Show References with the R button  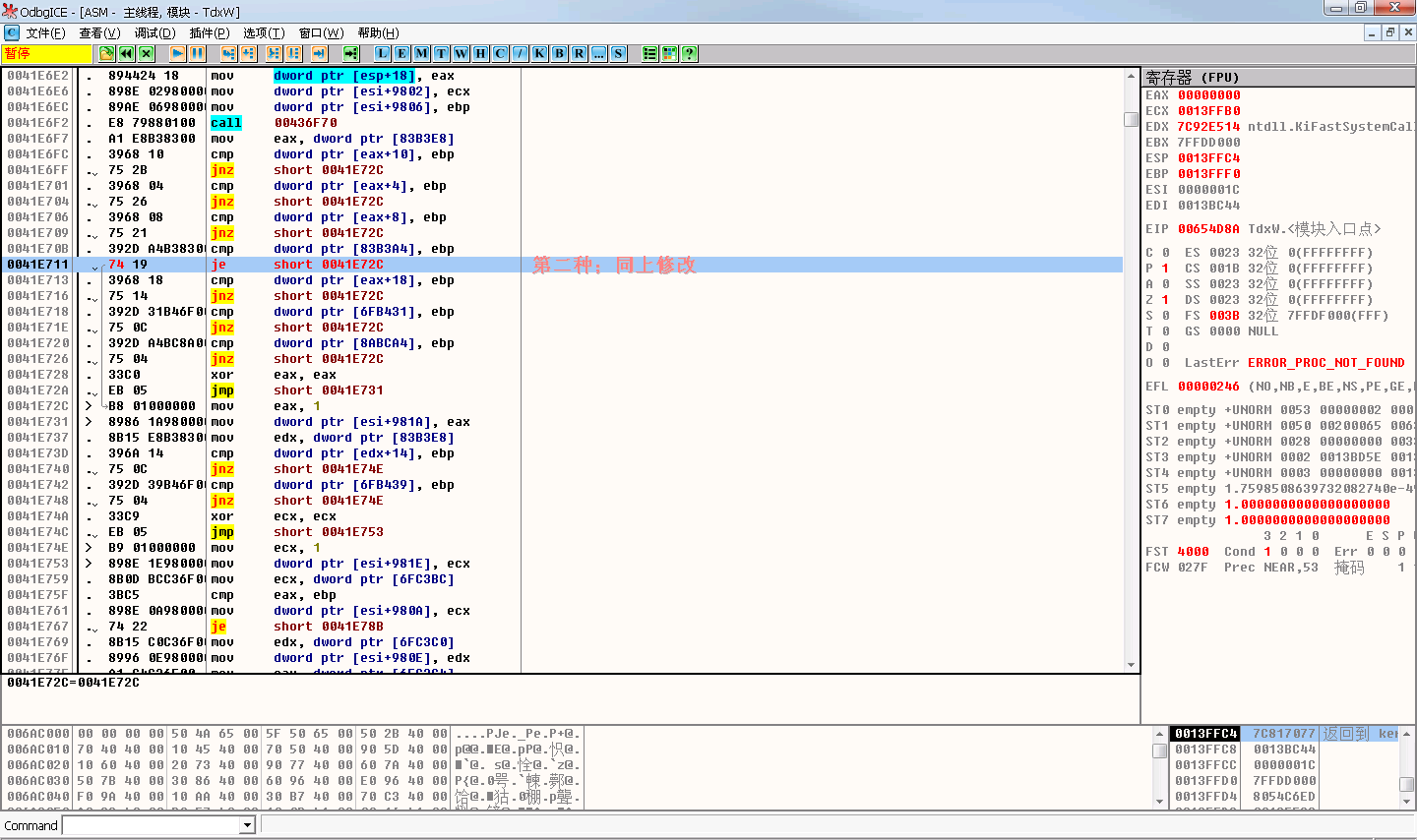(x=580, y=53)
